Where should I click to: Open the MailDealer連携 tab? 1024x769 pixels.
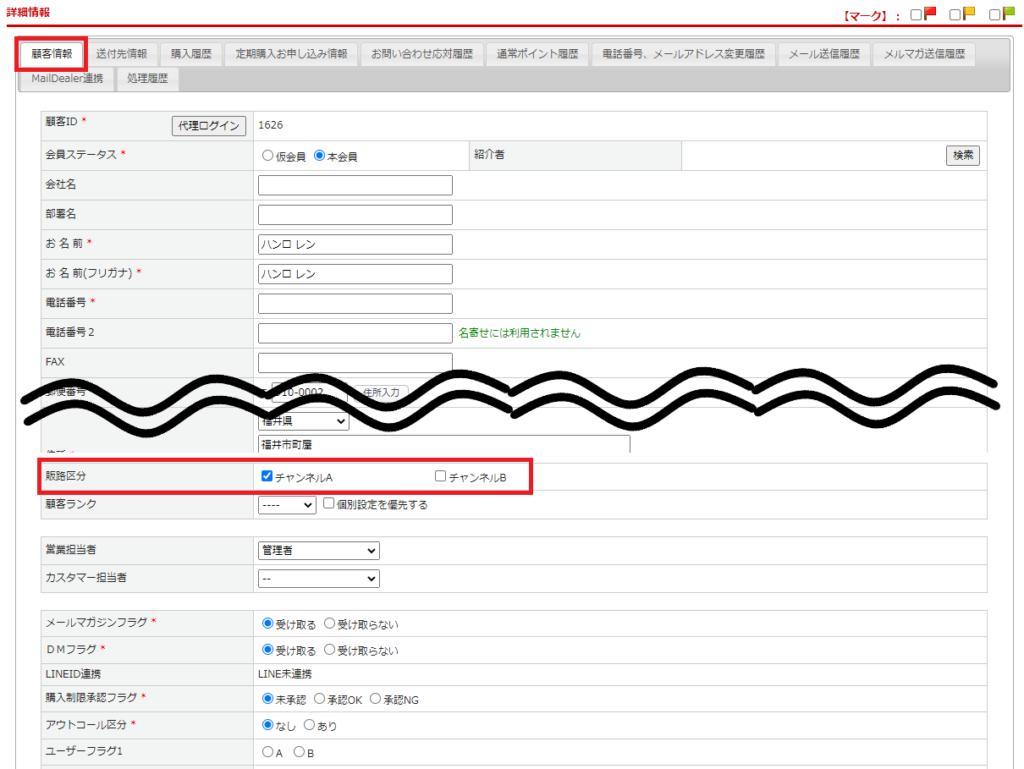(x=67, y=79)
